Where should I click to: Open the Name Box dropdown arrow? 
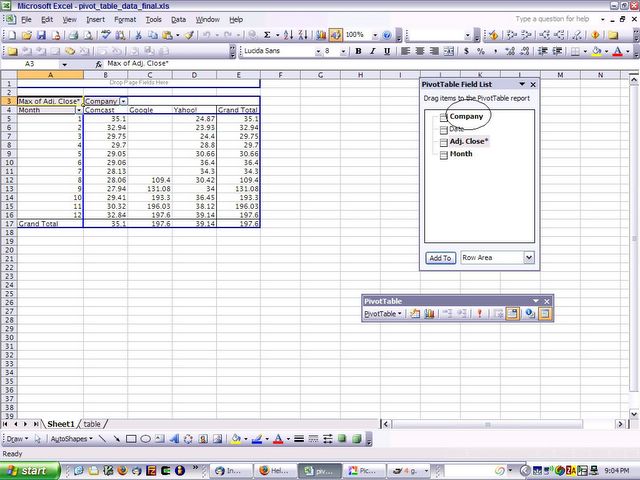[x=64, y=64]
